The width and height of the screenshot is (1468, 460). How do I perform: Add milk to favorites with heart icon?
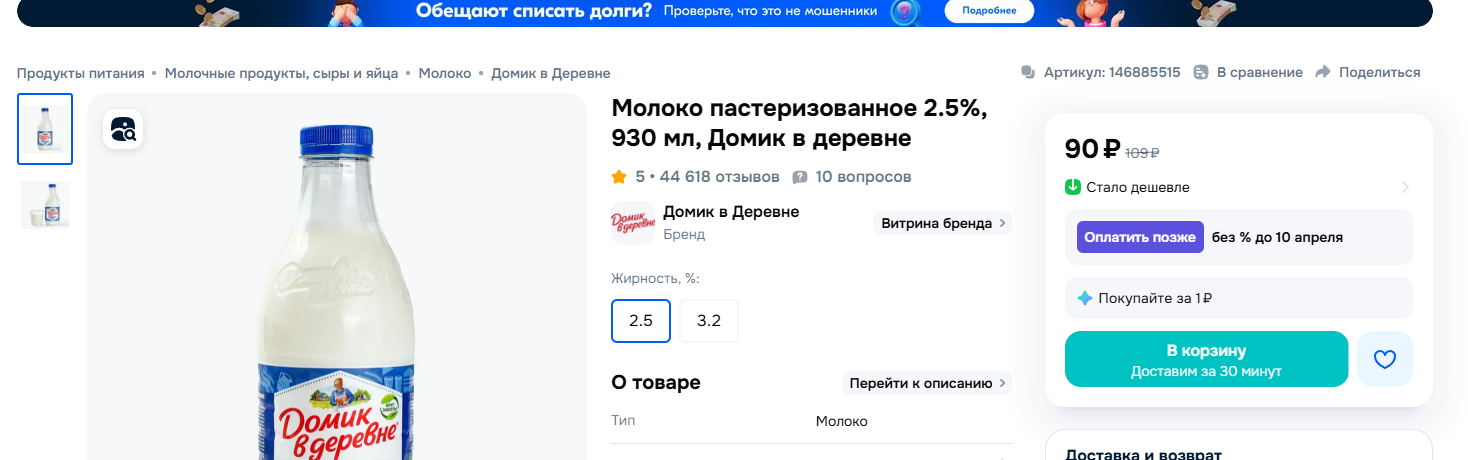pos(1384,359)
